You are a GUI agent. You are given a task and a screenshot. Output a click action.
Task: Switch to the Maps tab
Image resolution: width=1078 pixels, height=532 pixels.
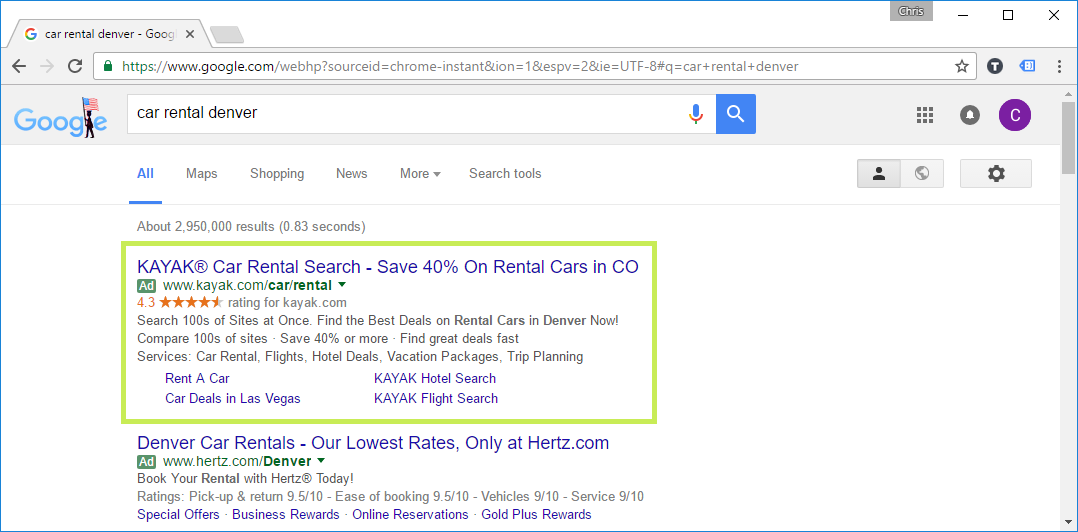(201, 174)
